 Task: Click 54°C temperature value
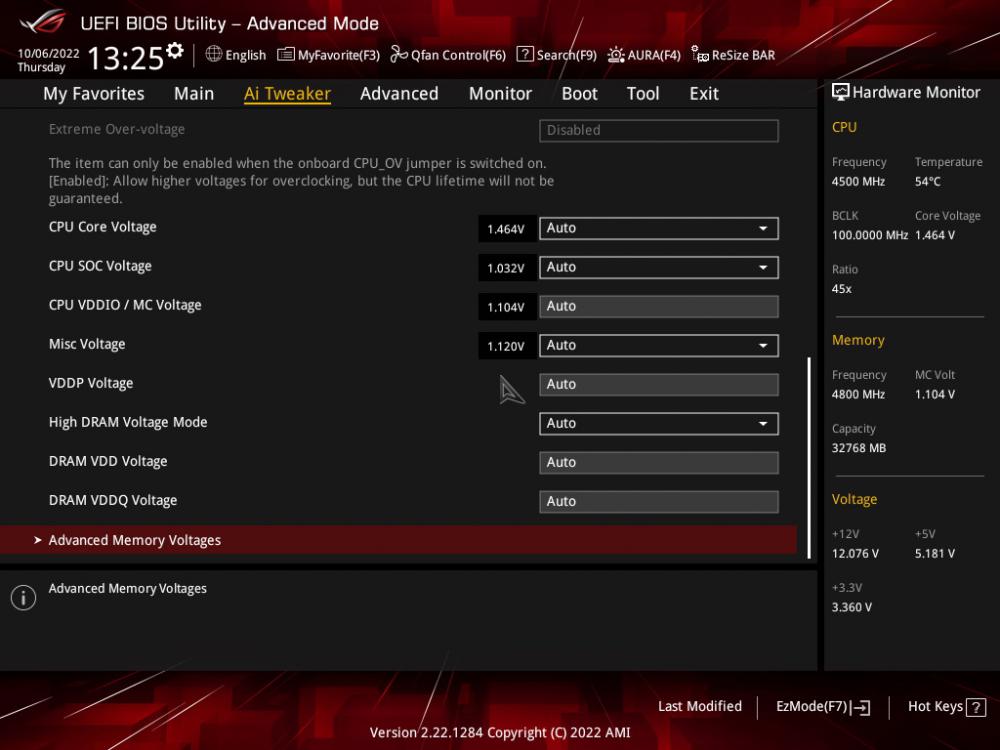point(927,182)
